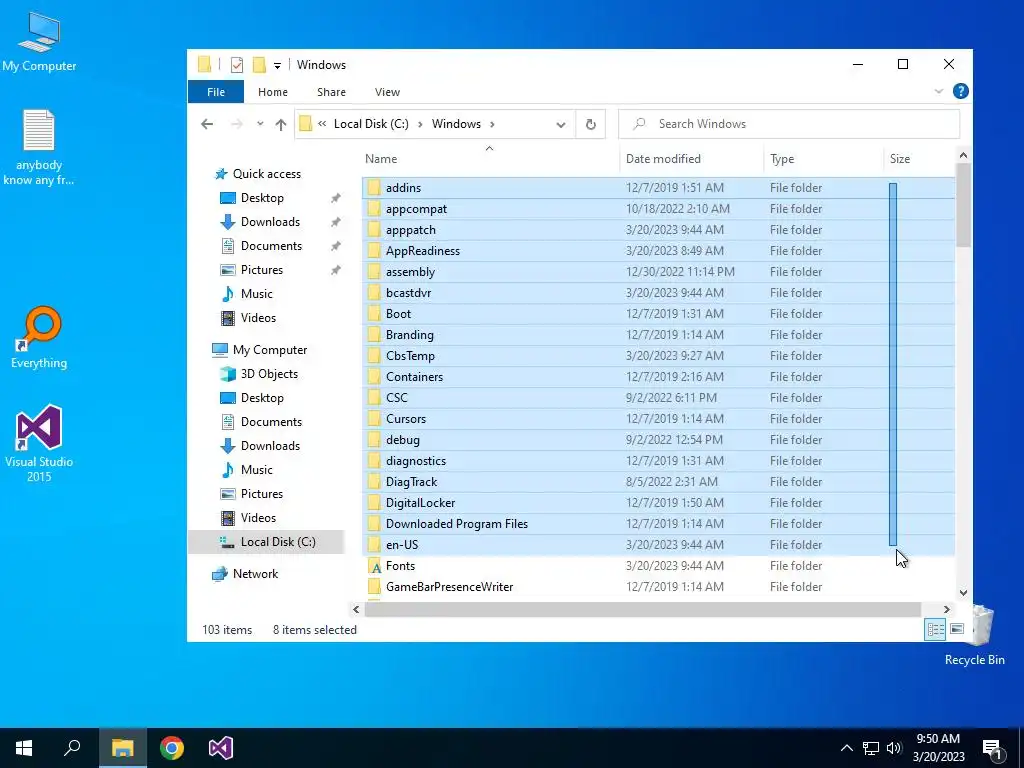Screen dimensions: 1024x768
Task: Go back with the Back arrow
Action: (x=207, y=124)
